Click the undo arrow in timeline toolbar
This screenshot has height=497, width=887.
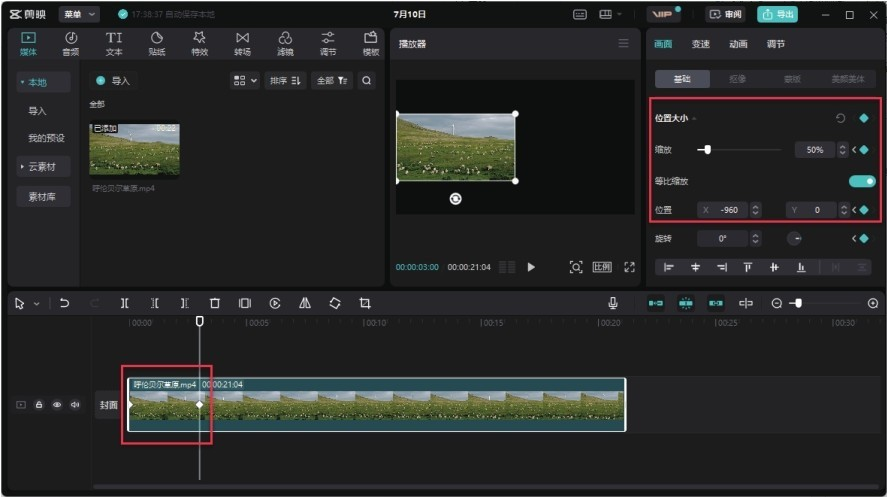64,303
